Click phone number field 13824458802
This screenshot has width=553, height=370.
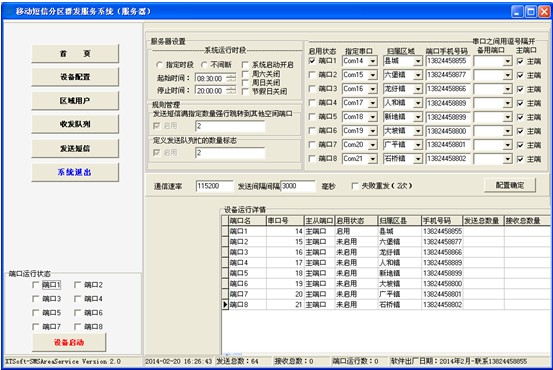pos(448,159)
